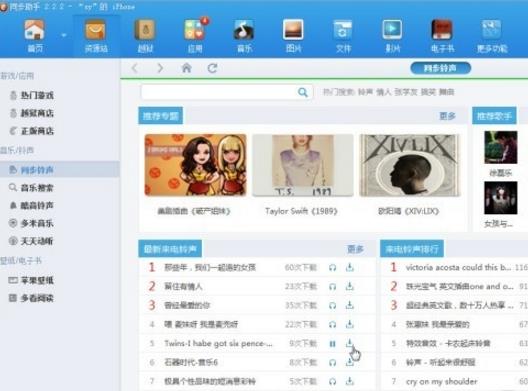The width and height of the screenshot is (528, 391).
Task: Select 同步铃声 in the sidebar
Action: point(60,169)
